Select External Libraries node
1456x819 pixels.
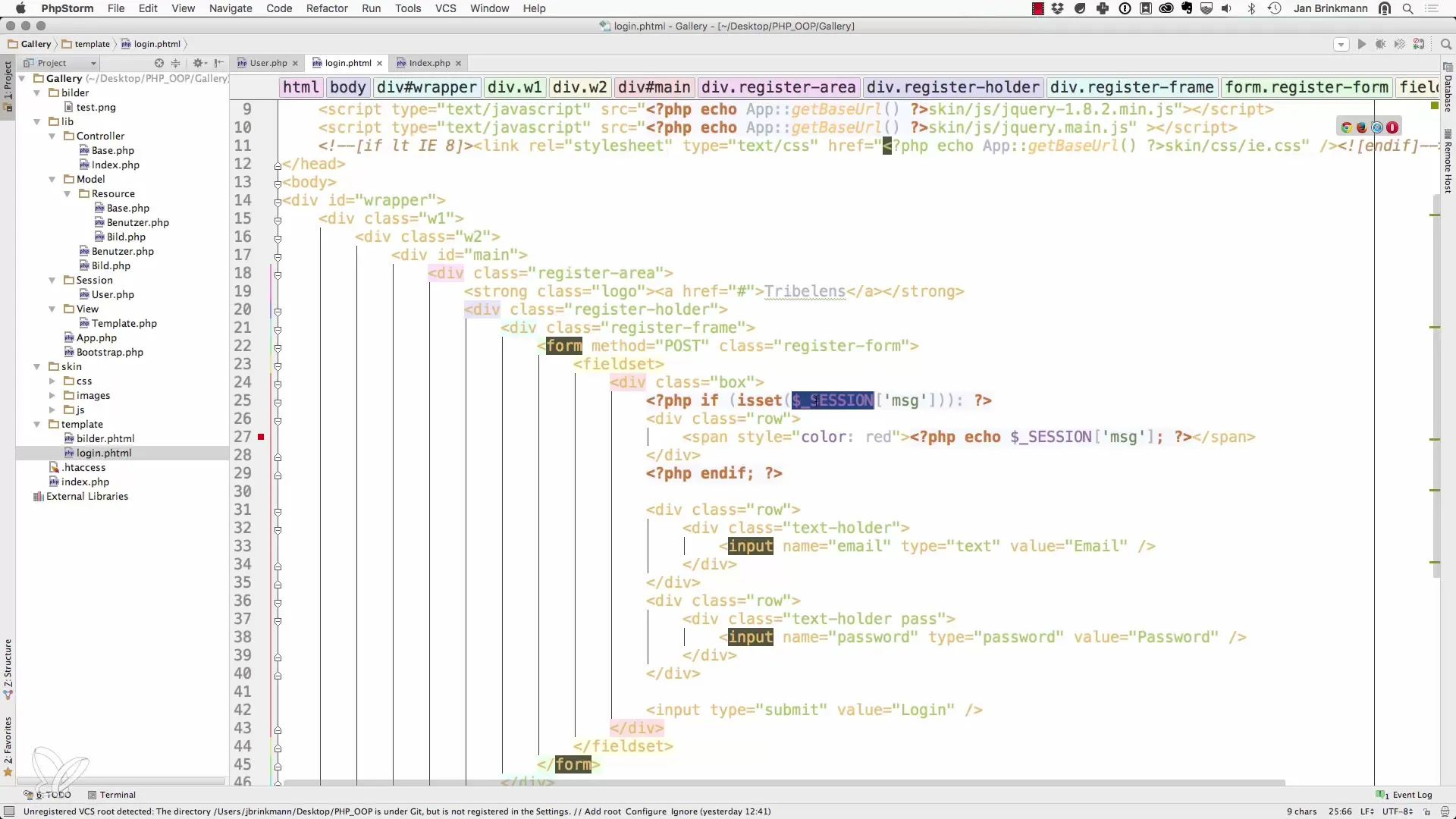86,496
